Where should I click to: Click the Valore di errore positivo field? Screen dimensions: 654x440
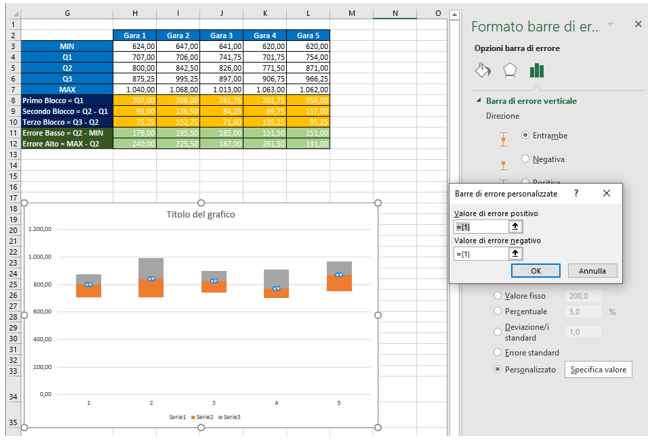point(480,227)
